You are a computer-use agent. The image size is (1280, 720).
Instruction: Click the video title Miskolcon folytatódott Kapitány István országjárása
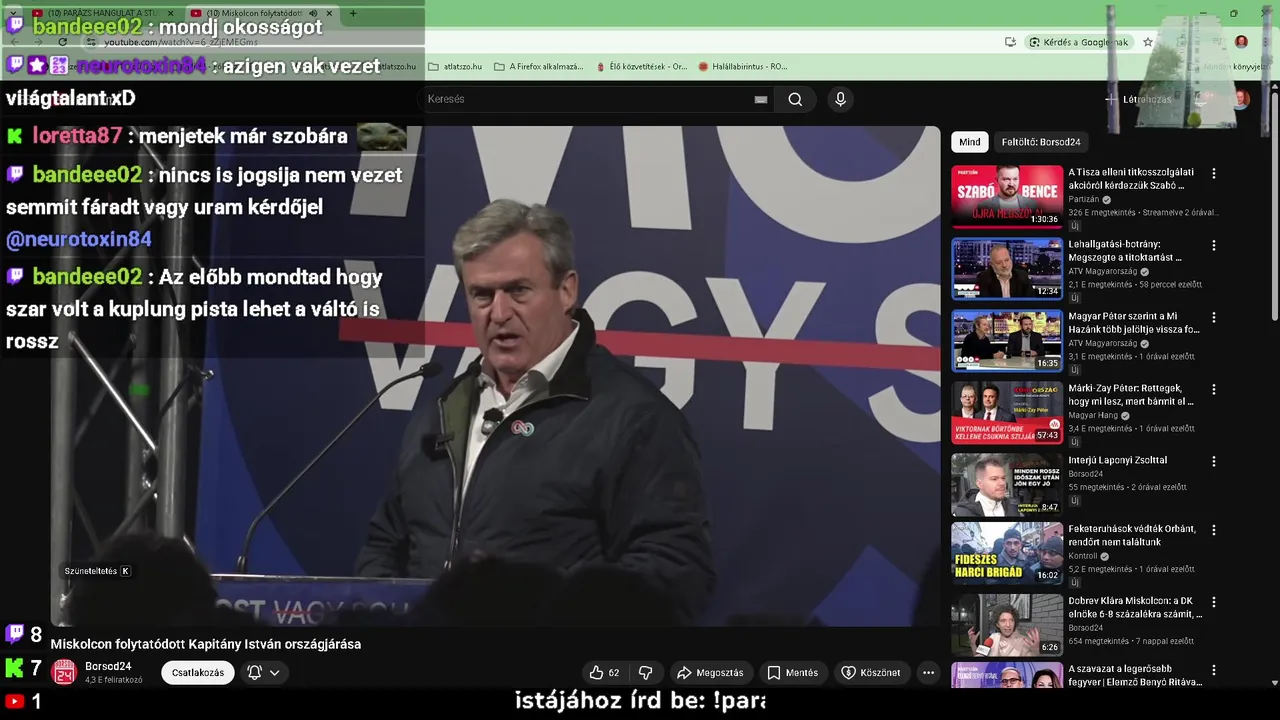(206, 644)
